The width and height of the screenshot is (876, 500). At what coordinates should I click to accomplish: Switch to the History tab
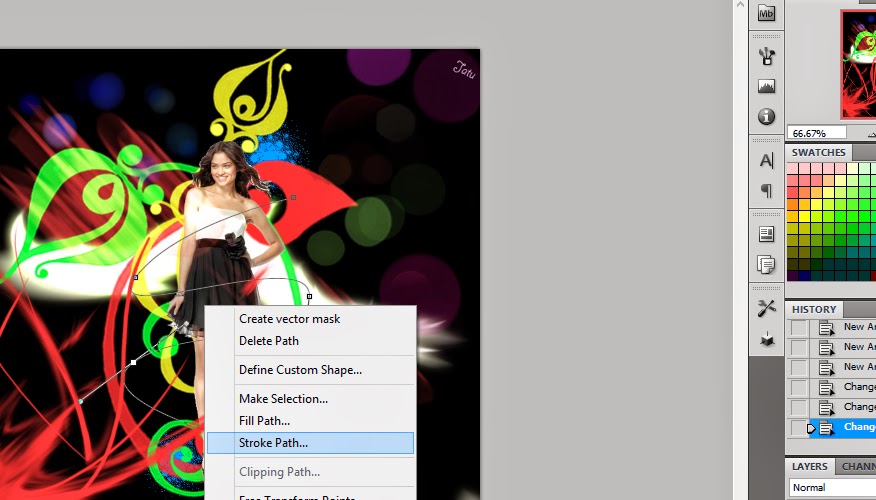click(x=814, y=309)
